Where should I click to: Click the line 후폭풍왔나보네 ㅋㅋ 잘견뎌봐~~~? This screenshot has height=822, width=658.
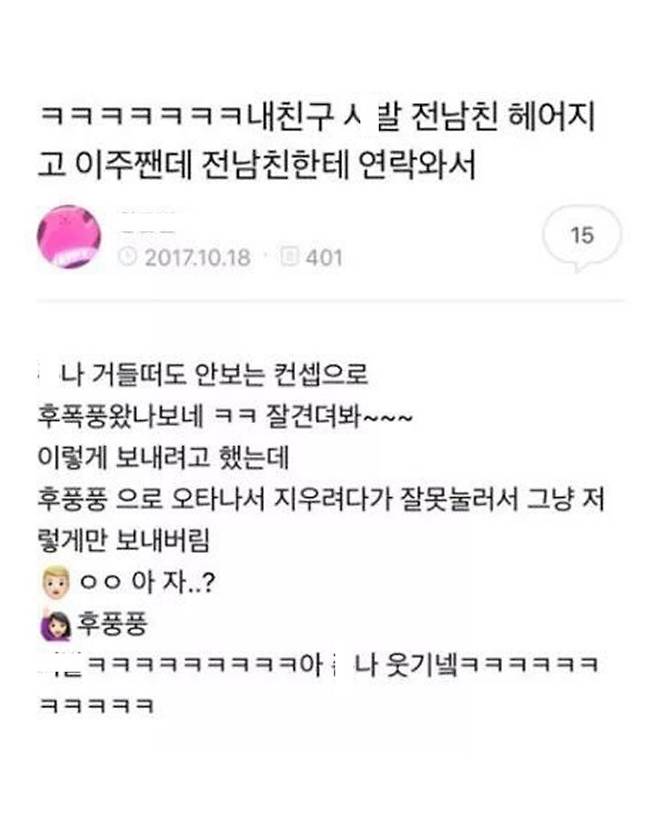225,416
